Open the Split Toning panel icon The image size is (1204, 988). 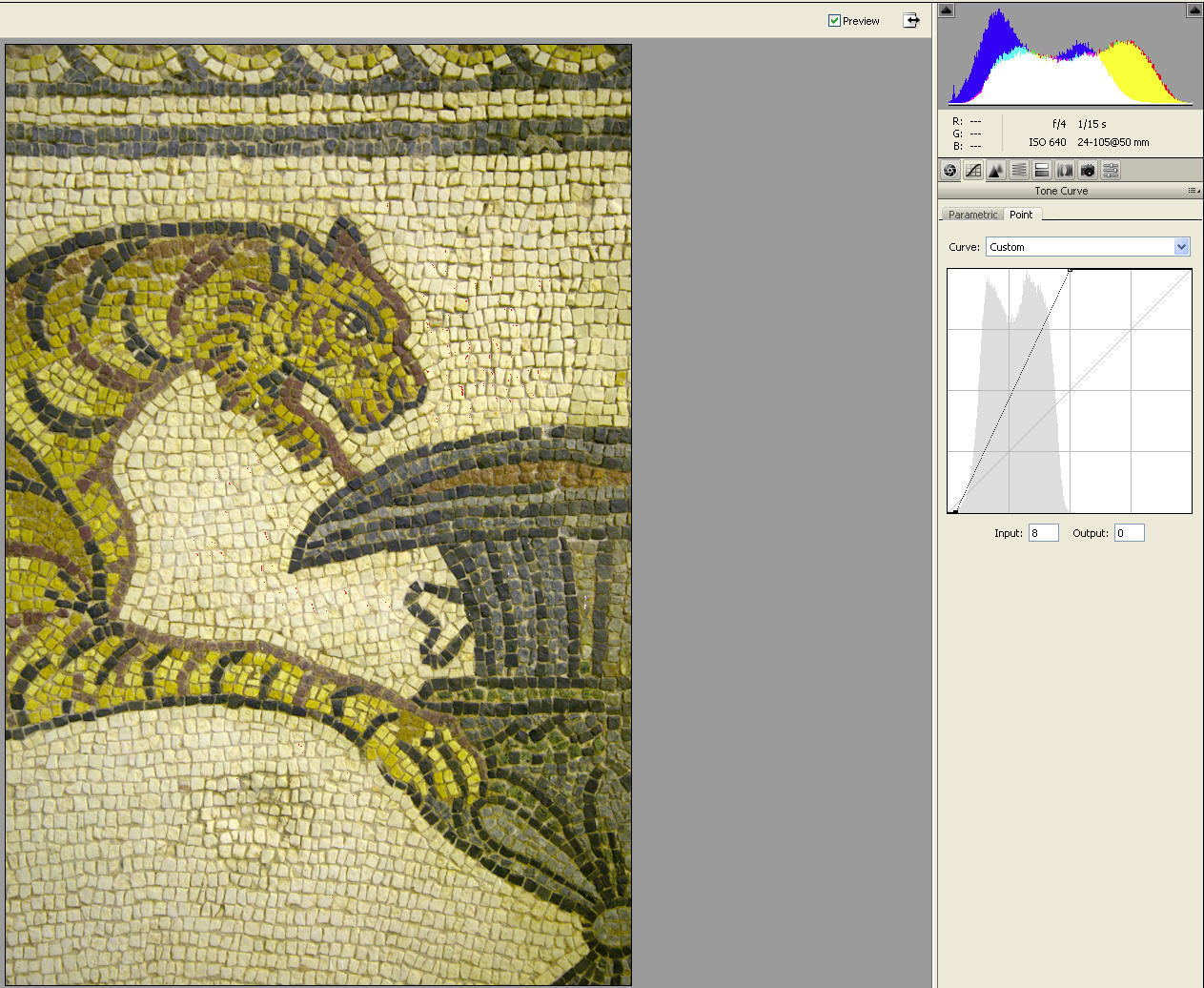click(x=1041, y=171)
